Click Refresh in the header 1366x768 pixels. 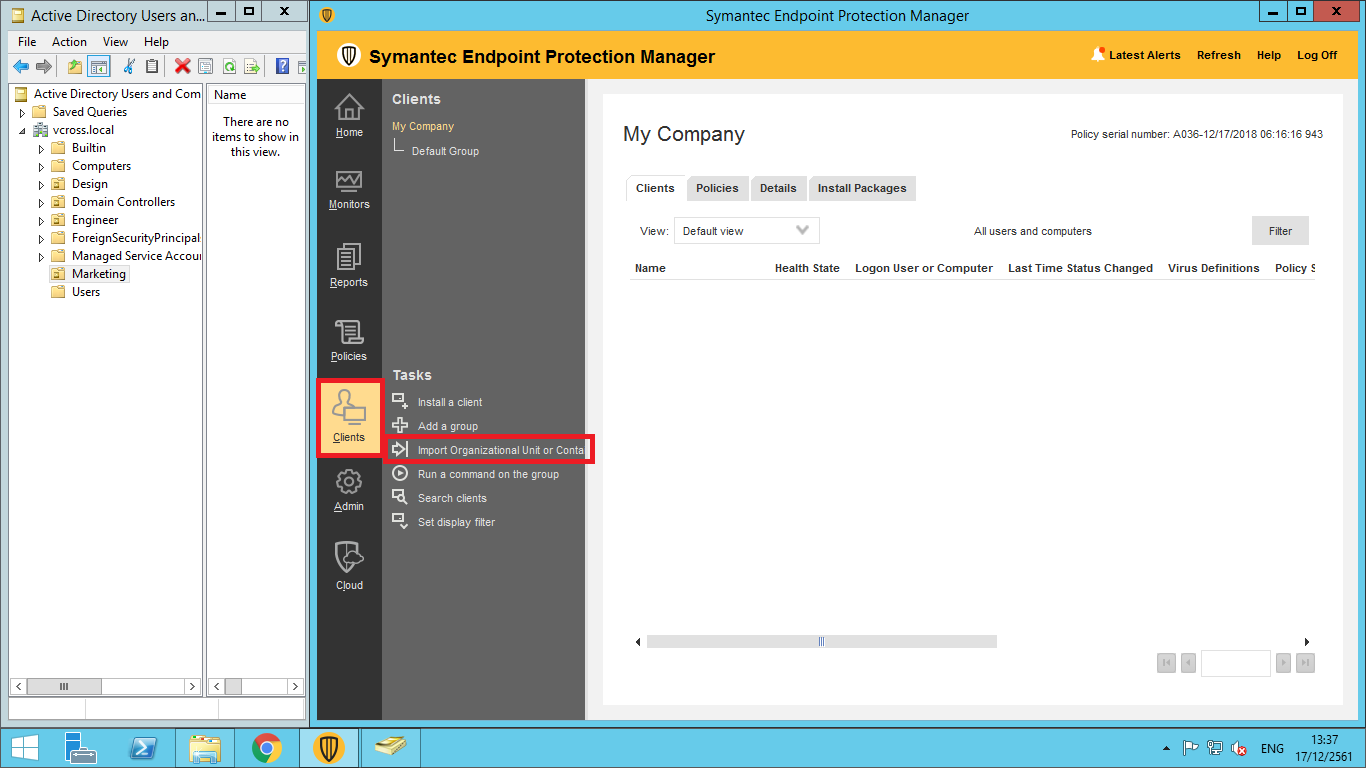click(1218, 55)
